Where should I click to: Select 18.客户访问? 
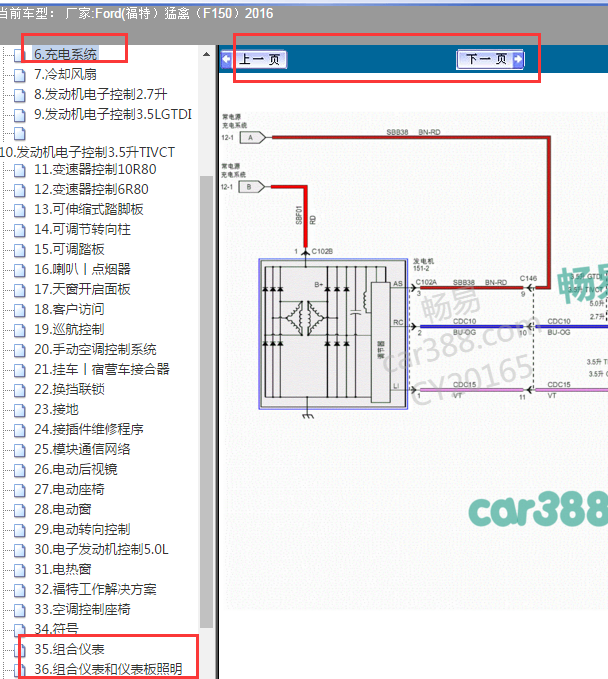69,309
